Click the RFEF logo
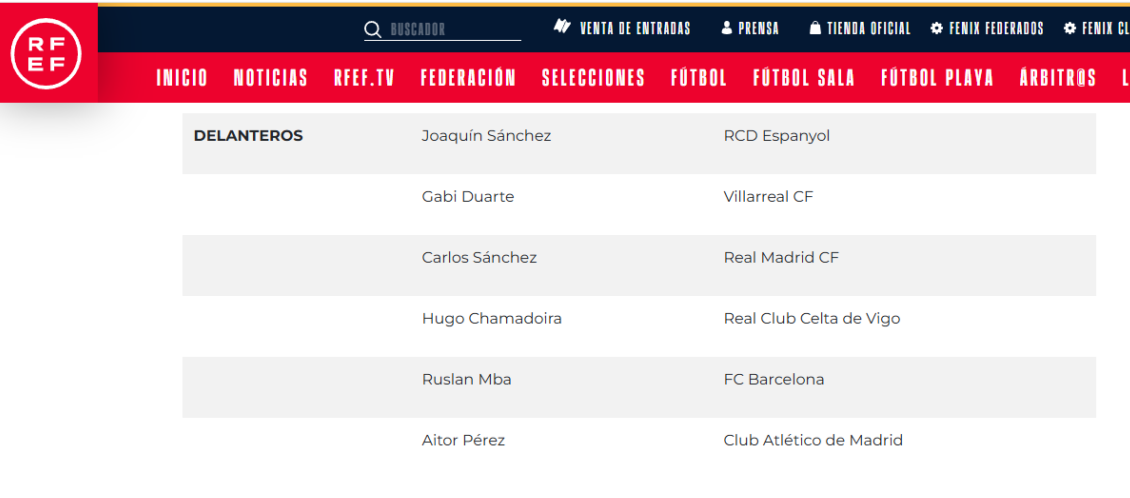1130x498 pixels. pos(46,53)
